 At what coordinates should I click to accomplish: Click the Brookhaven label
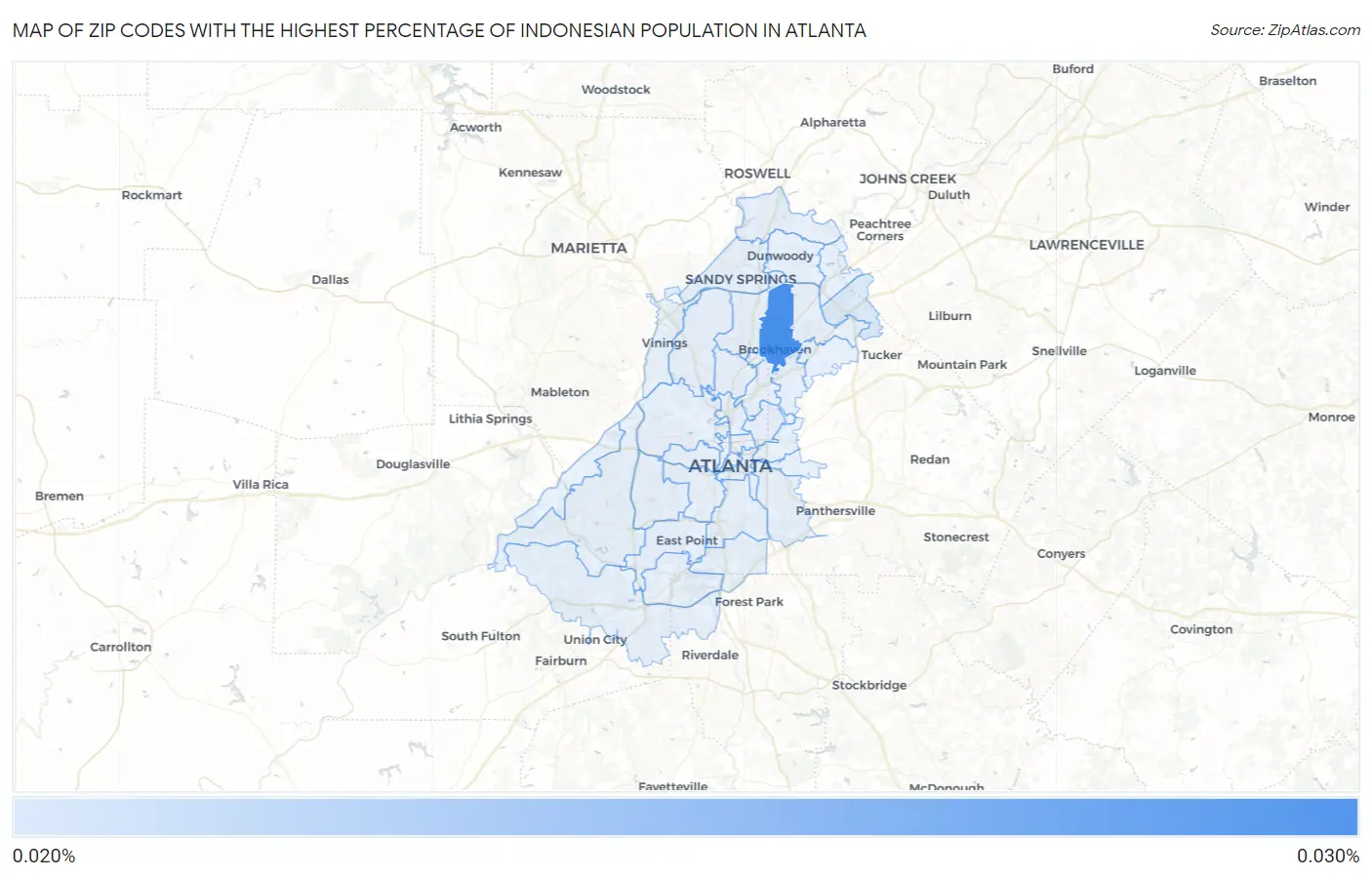tap(775, 350)
